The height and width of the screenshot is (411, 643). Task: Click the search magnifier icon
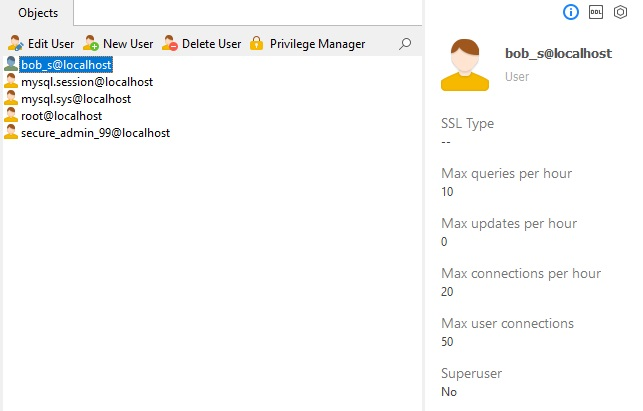tap(405, 44)
